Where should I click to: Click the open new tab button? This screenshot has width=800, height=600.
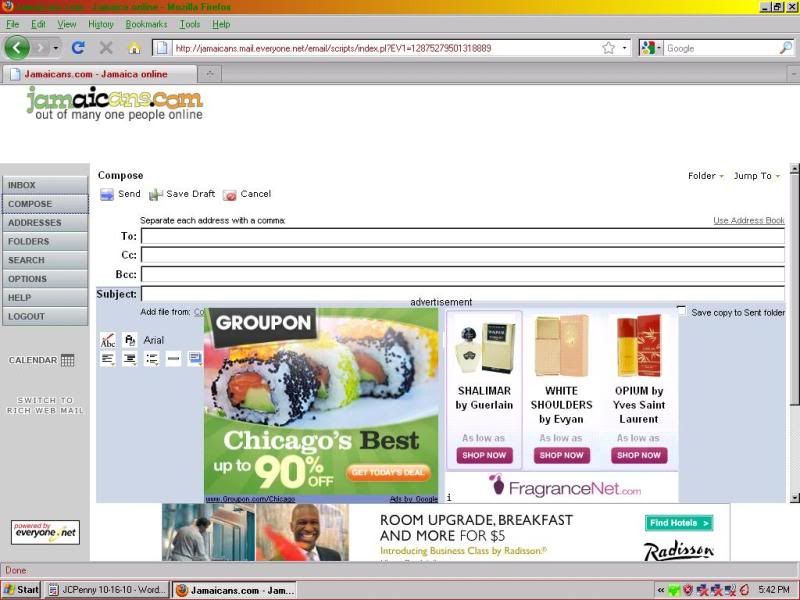(210, 74)
